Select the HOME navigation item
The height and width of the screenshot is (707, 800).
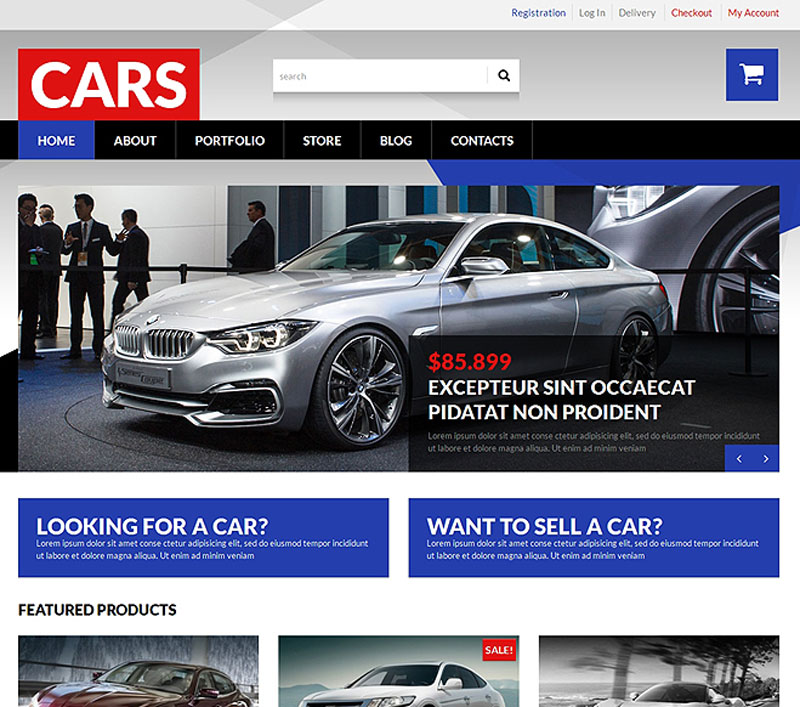pyautogui.click(x=56, y=141)
